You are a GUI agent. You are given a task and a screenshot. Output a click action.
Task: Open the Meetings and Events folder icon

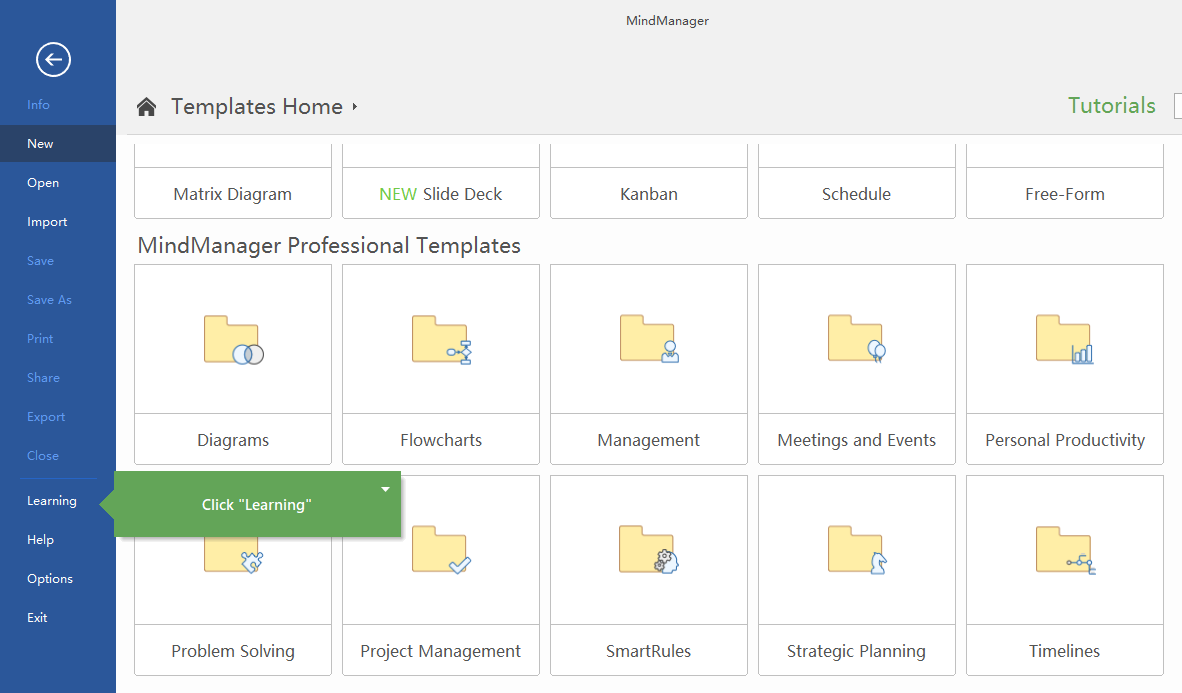pos(857,339)
